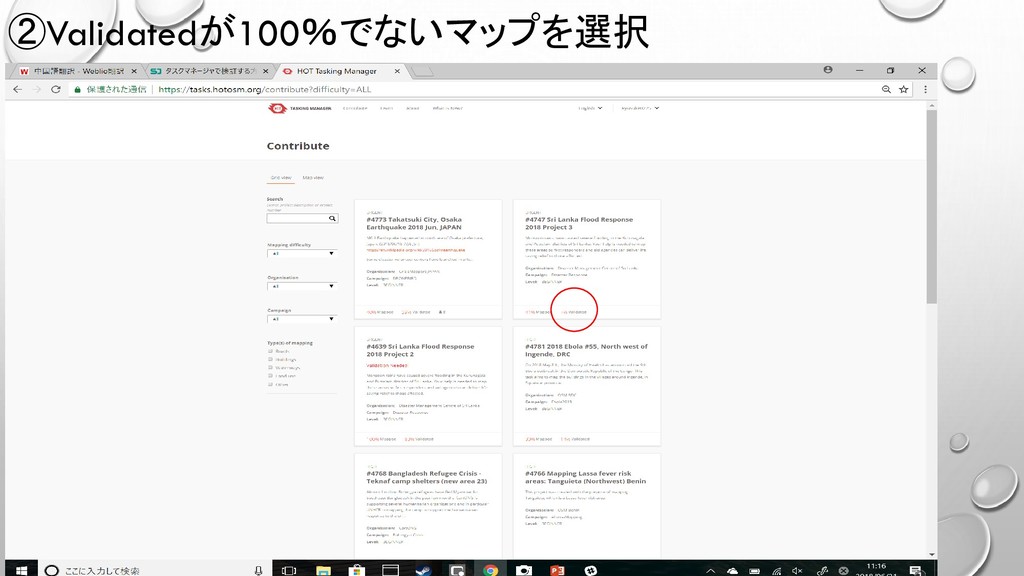Click the search magnifier in Search box
The image size is (1024, 576).
click(332, 218)
